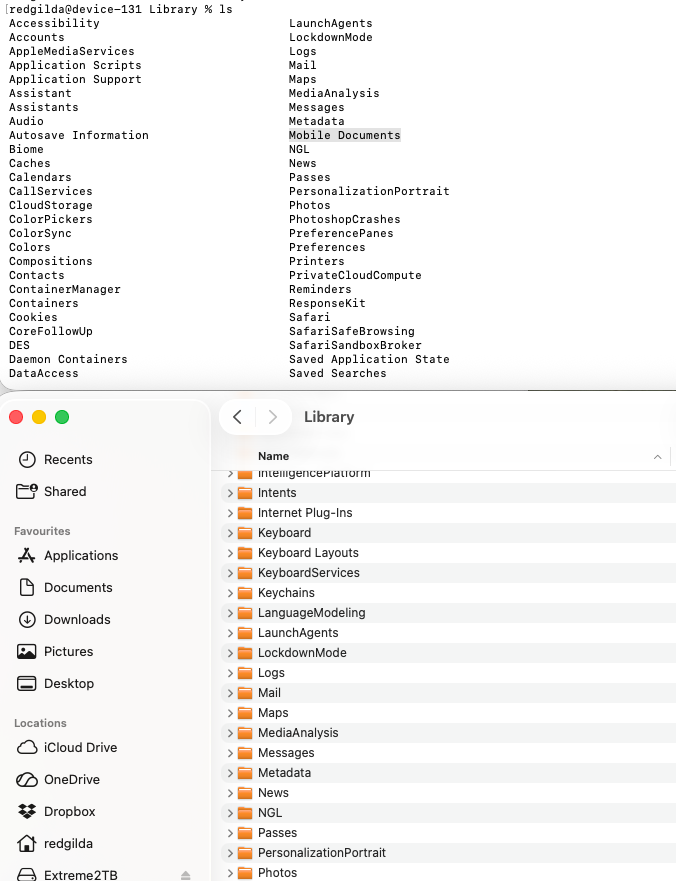The height and width of the screenshot is (881, 676).
Task: Select the Intents folder name
Action: click(277, 493)
